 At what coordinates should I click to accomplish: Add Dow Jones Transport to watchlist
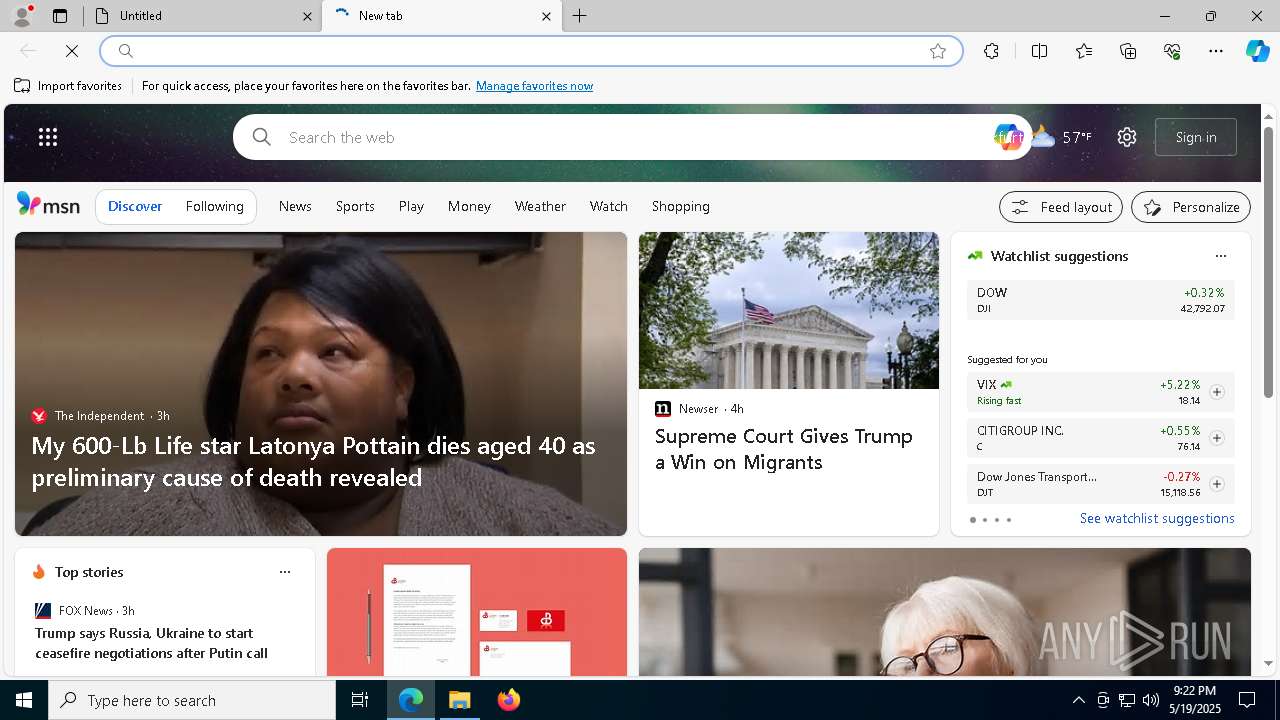(1216, 484)
